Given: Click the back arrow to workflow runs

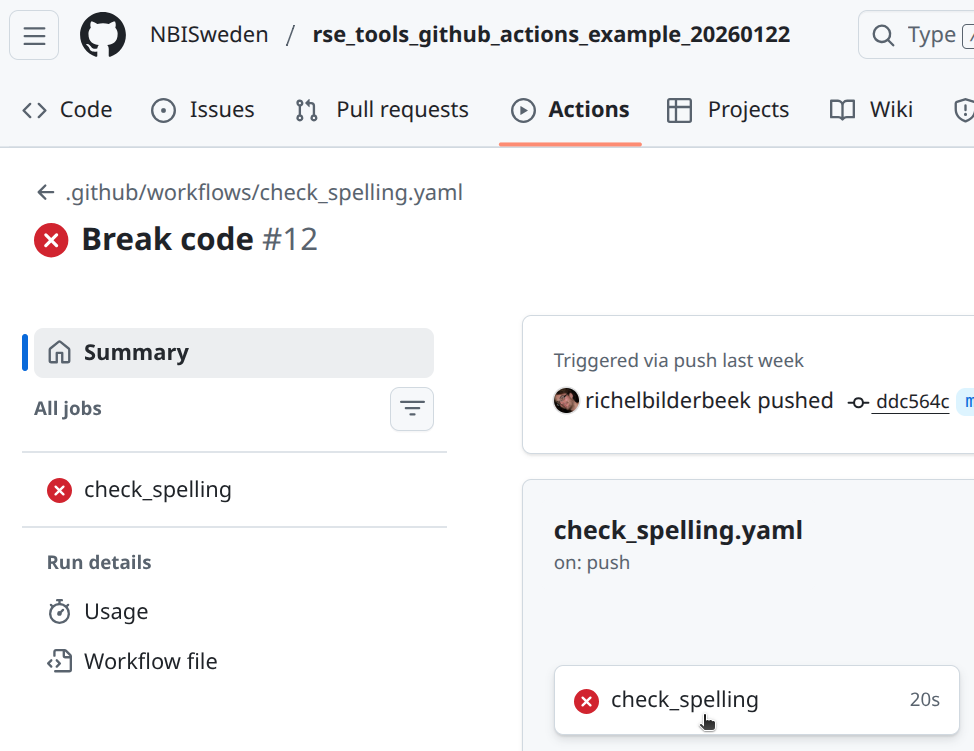Looking at the screenshot, I should pos(45,193).
